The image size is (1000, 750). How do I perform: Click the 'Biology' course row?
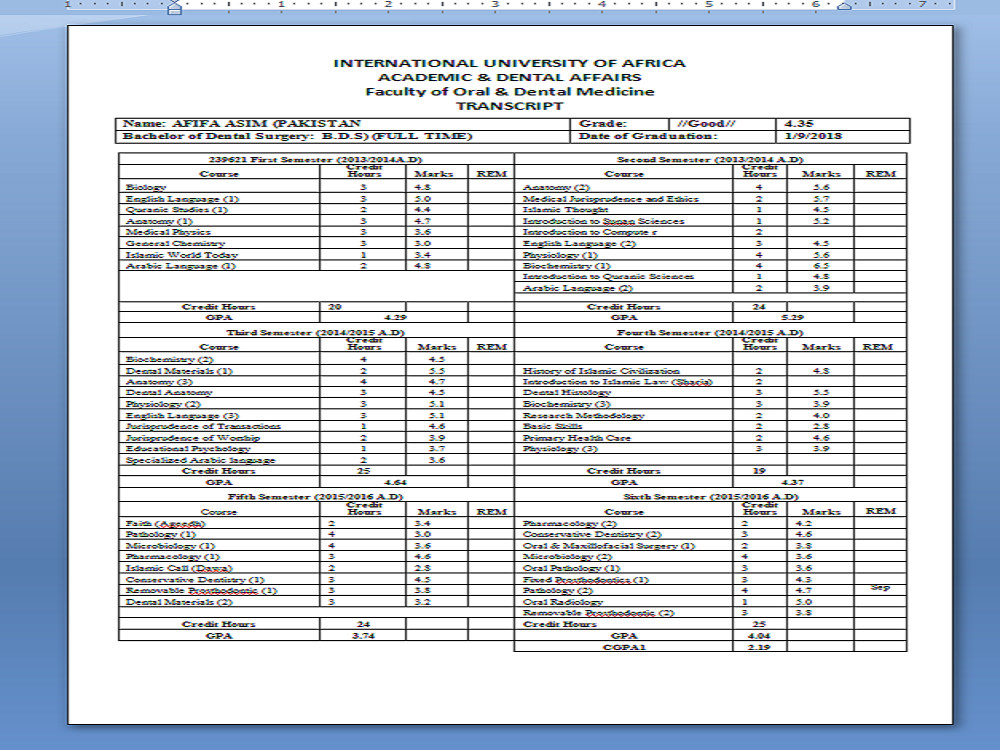316,188
